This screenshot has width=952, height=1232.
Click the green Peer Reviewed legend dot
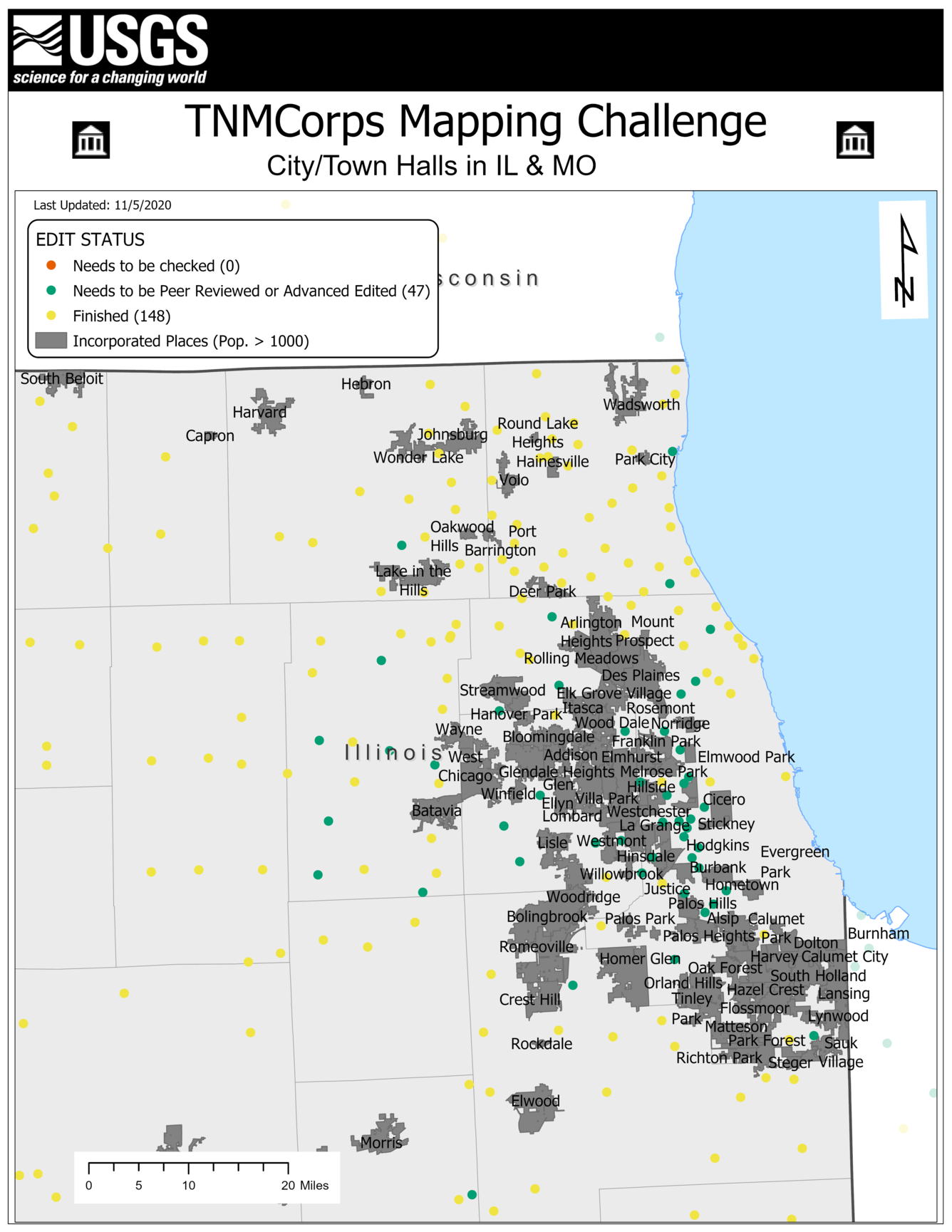tap(51, 291)
